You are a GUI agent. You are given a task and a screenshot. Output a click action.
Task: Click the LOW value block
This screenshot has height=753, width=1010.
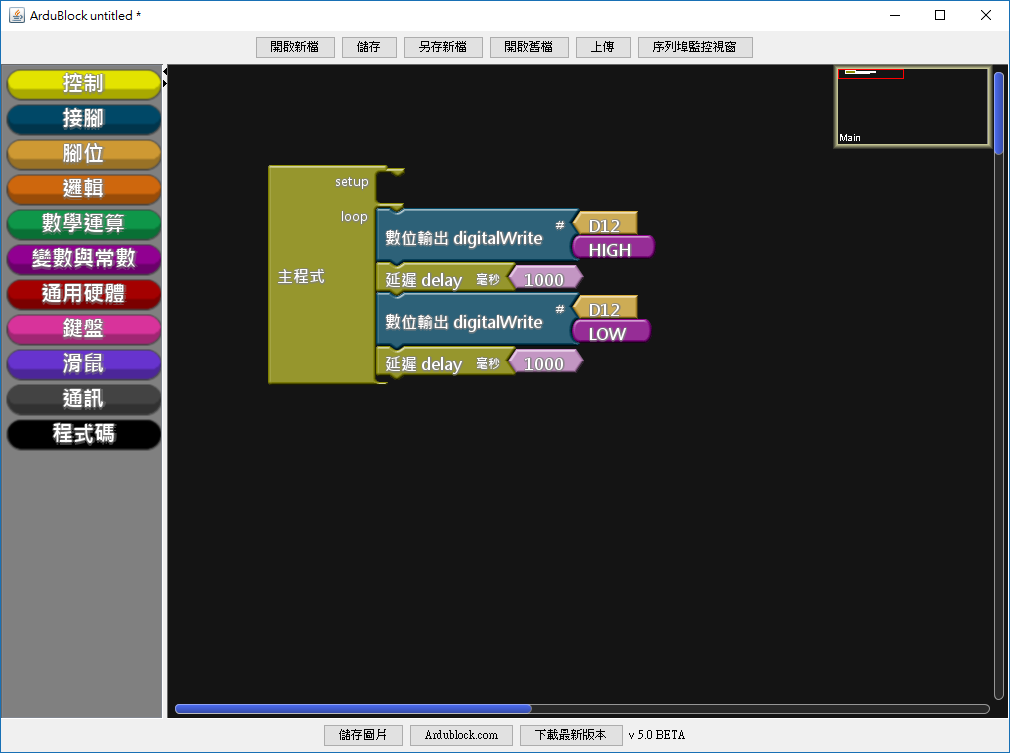click(x=611, y=332)
